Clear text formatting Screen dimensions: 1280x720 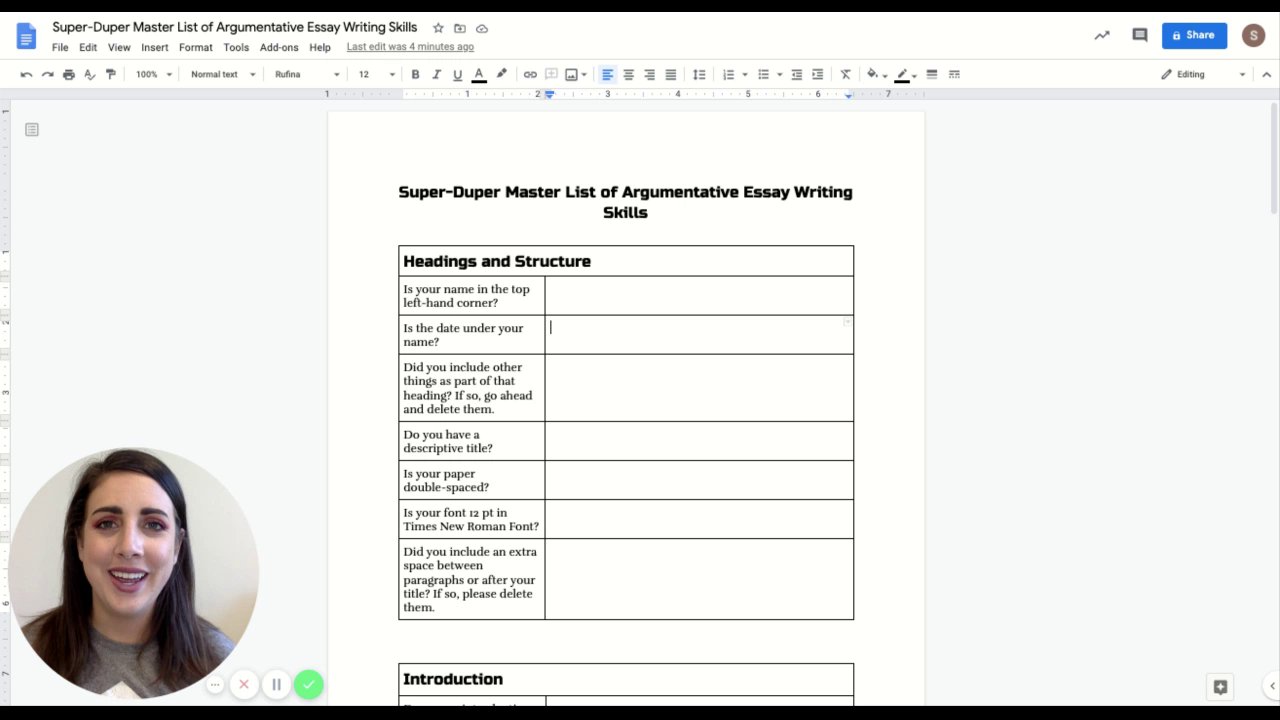(x=845, y=75)
